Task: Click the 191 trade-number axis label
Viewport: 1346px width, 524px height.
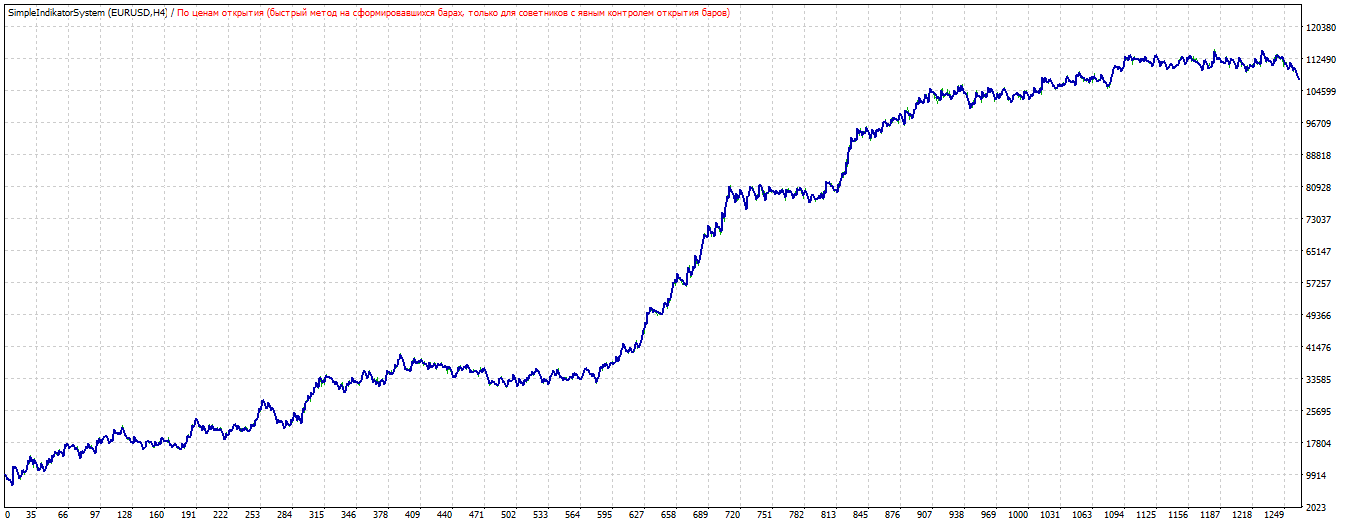Action: click(188, 516)
